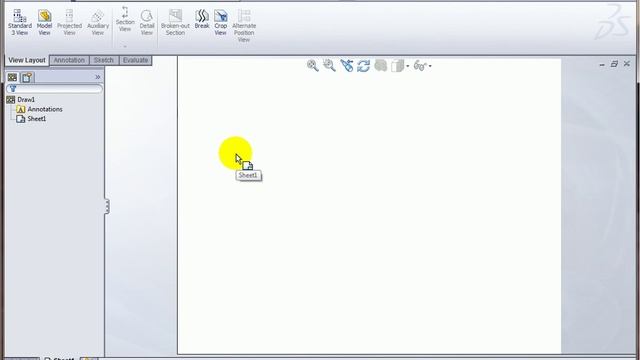Click the greyed 3D drawing view icon
640x360 pixels.
[x=380, y=66]
